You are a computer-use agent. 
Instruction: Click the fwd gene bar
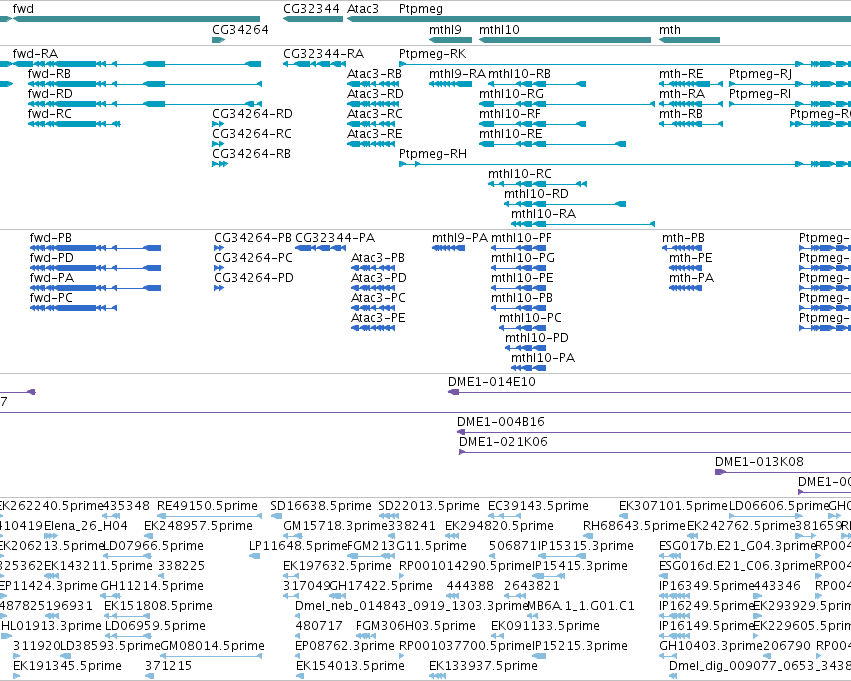pos(136,19)
